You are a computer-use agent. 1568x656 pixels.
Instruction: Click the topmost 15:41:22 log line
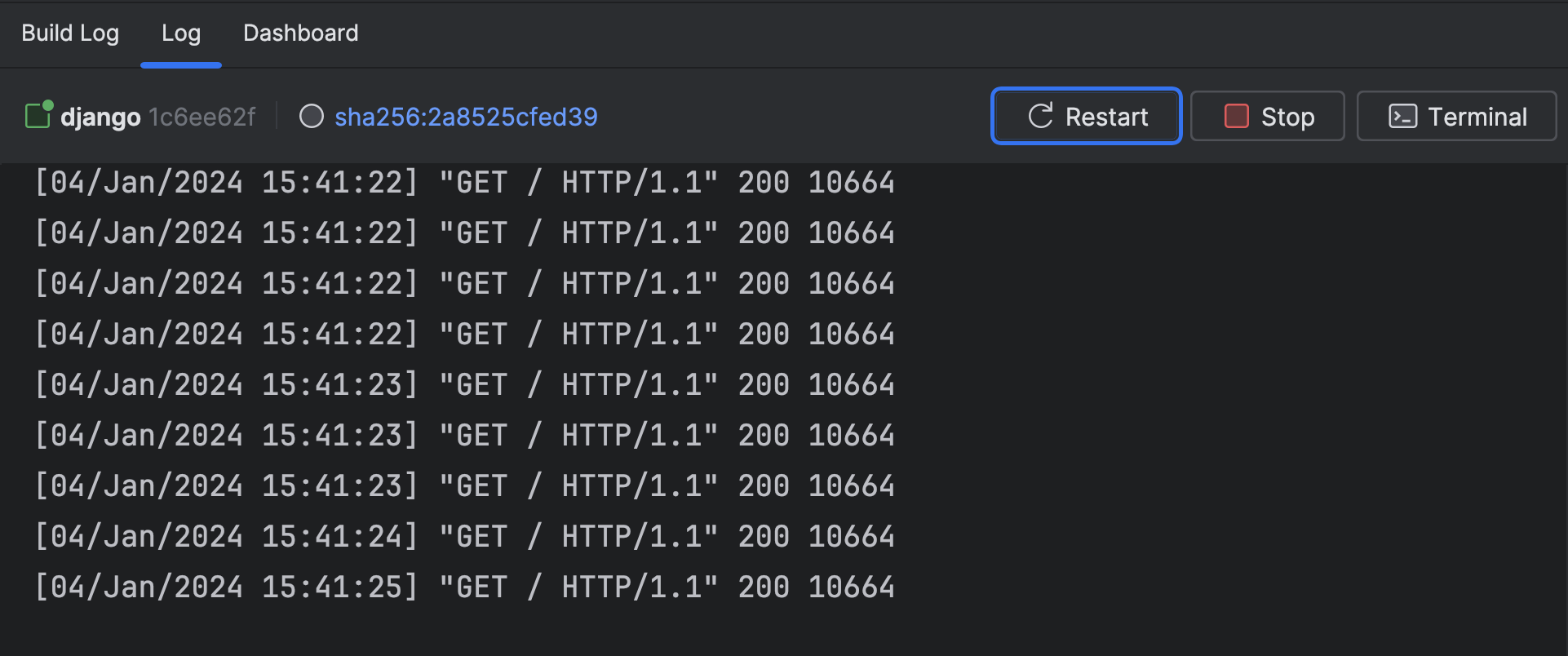464,182
